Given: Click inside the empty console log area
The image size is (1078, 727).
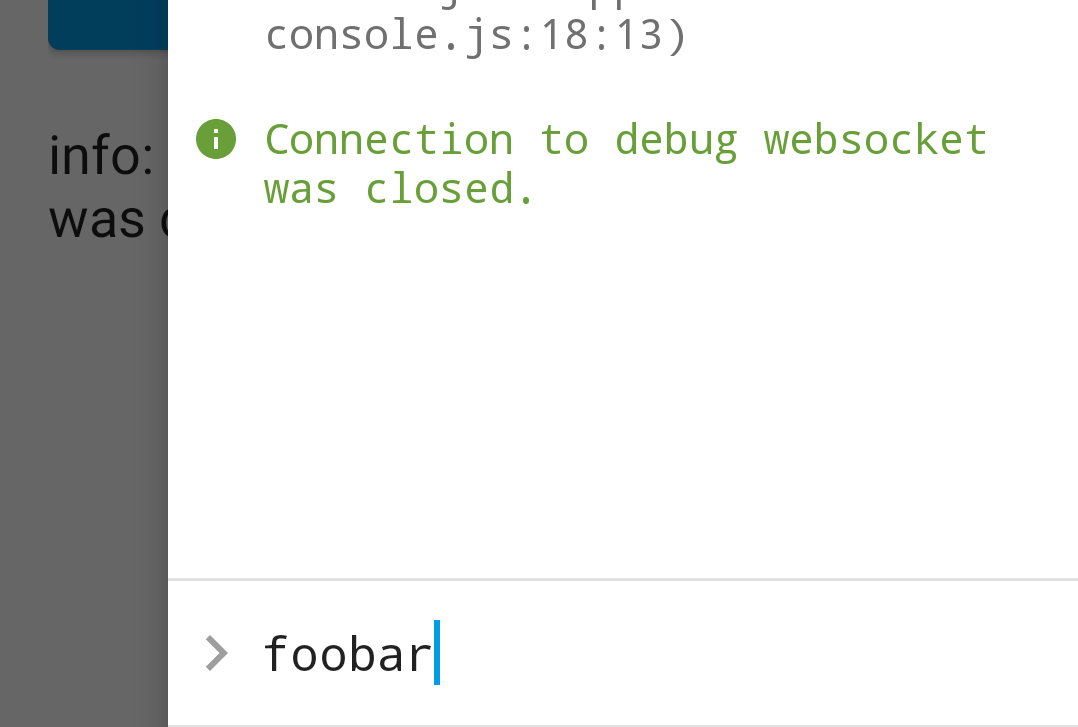Looking at the screenshot, I should (620, 400).
